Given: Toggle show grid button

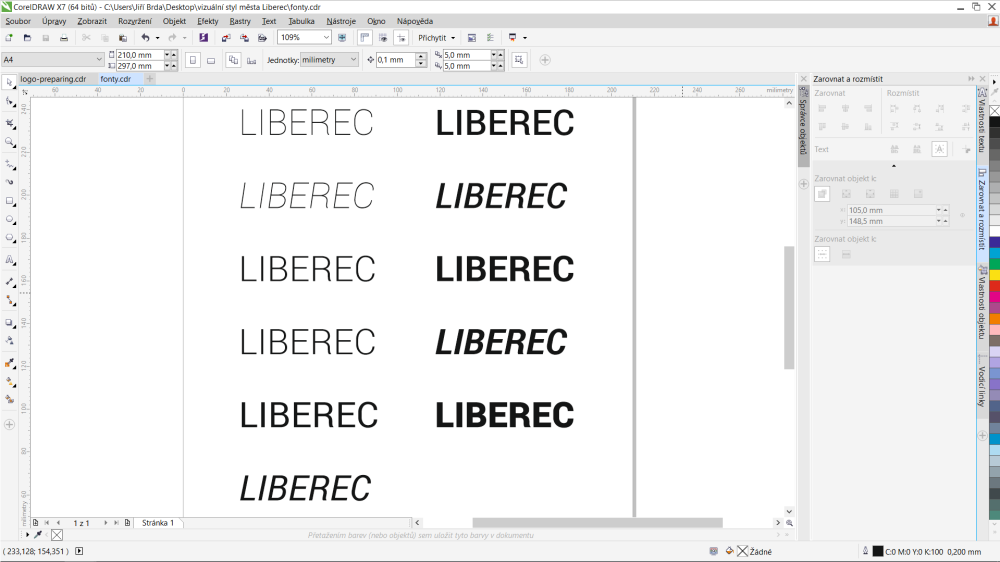Looking at the screenshot, I should [383, 38].
